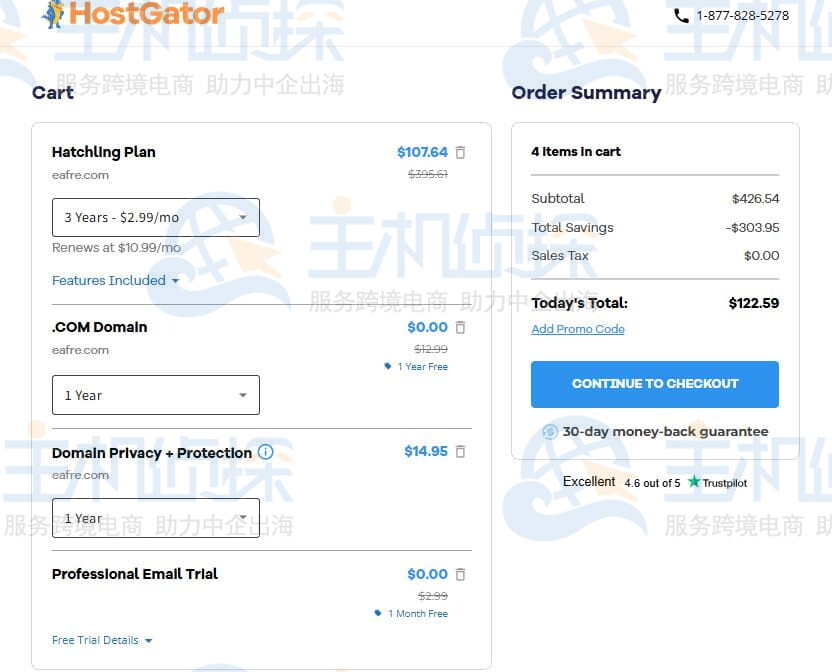The width and height of the screenshot is (832, 672).
Task: Click the struck-through $12.99 domain price
Action: coord(431,349)
